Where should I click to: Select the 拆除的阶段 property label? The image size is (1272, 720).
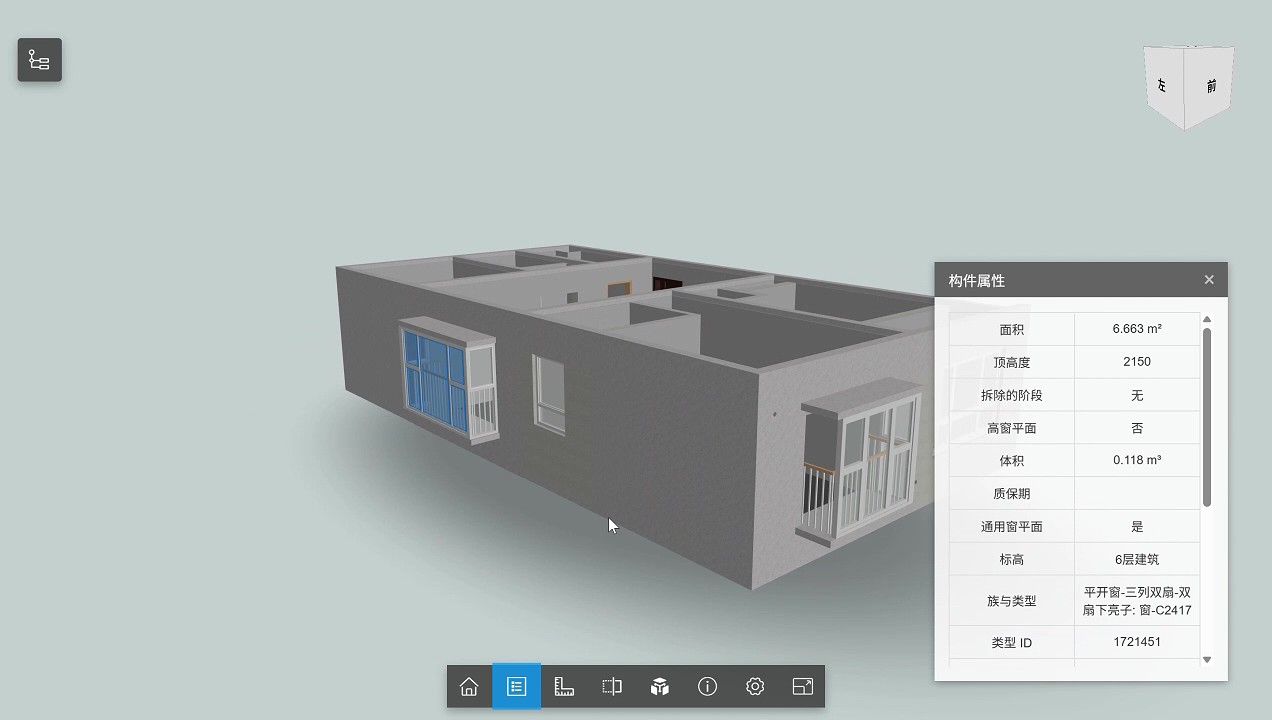coord(1011,396)
